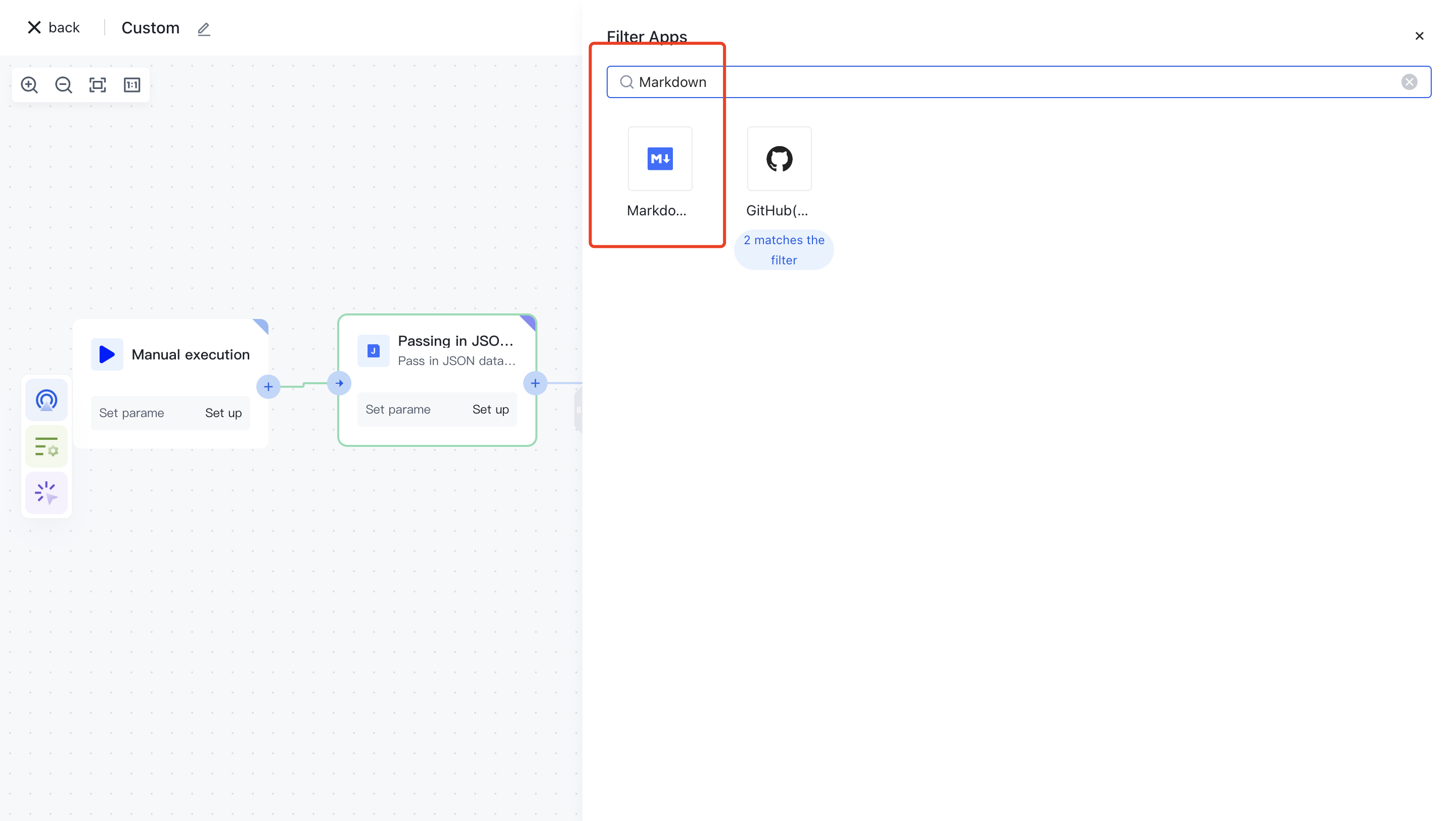Edit the Custom workflow name pencil

[x=203, y=29]
